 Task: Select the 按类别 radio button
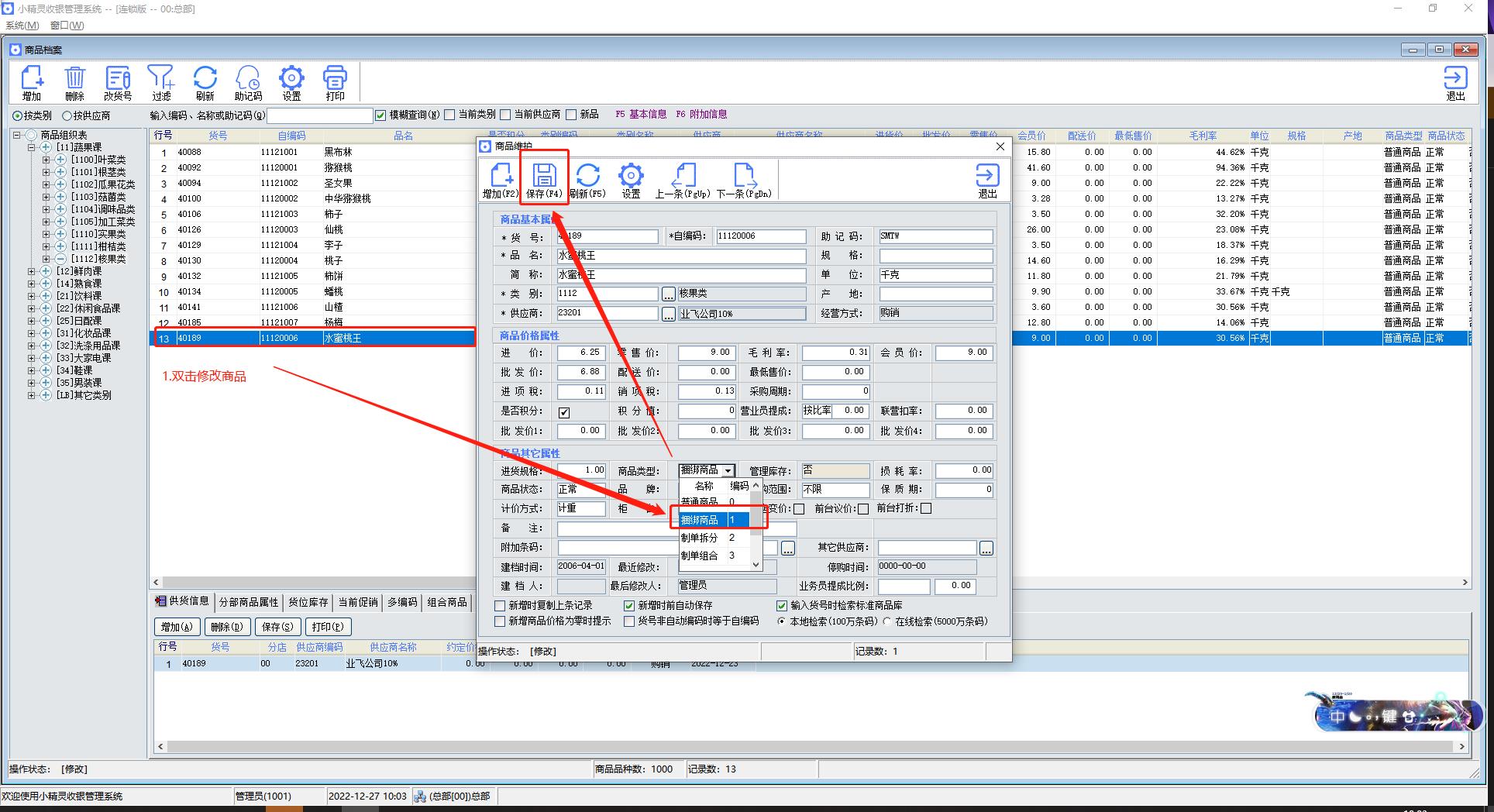(x=17, y=115)
